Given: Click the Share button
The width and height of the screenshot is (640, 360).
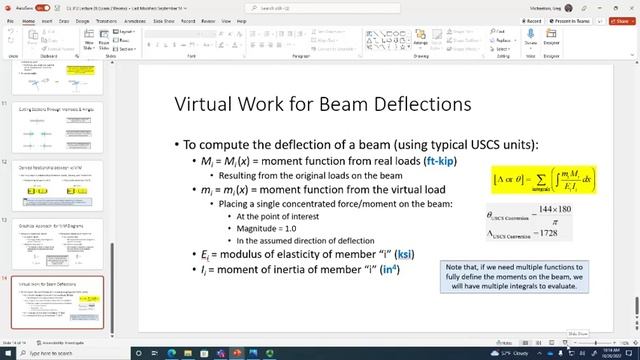Looking at the screenshot, I should click(622, 21).
